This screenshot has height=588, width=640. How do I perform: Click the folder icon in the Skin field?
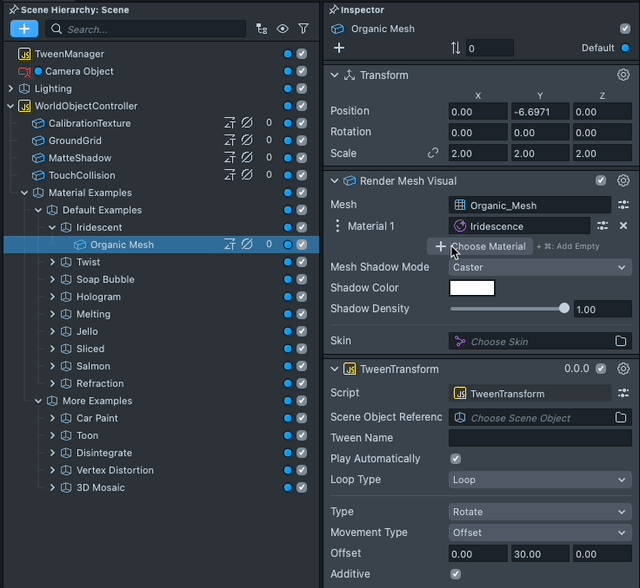click(x=621, y=341)
